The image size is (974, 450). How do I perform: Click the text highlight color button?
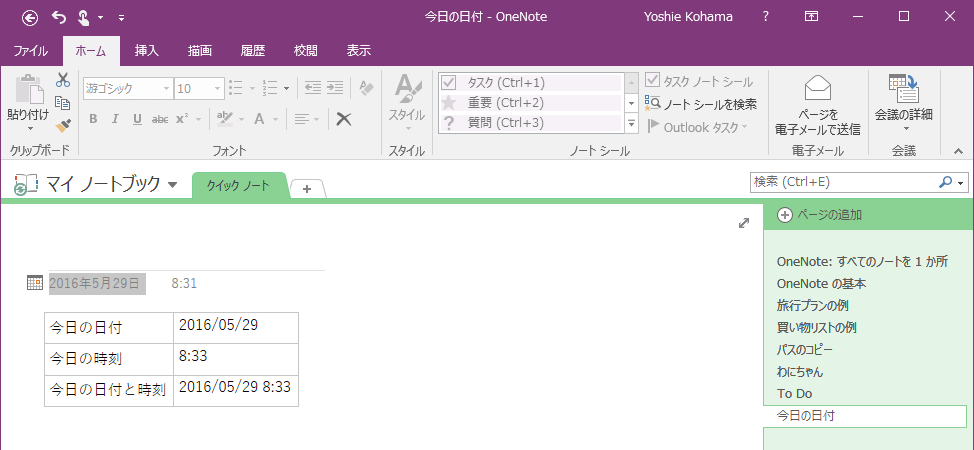(x=225, y=119)
